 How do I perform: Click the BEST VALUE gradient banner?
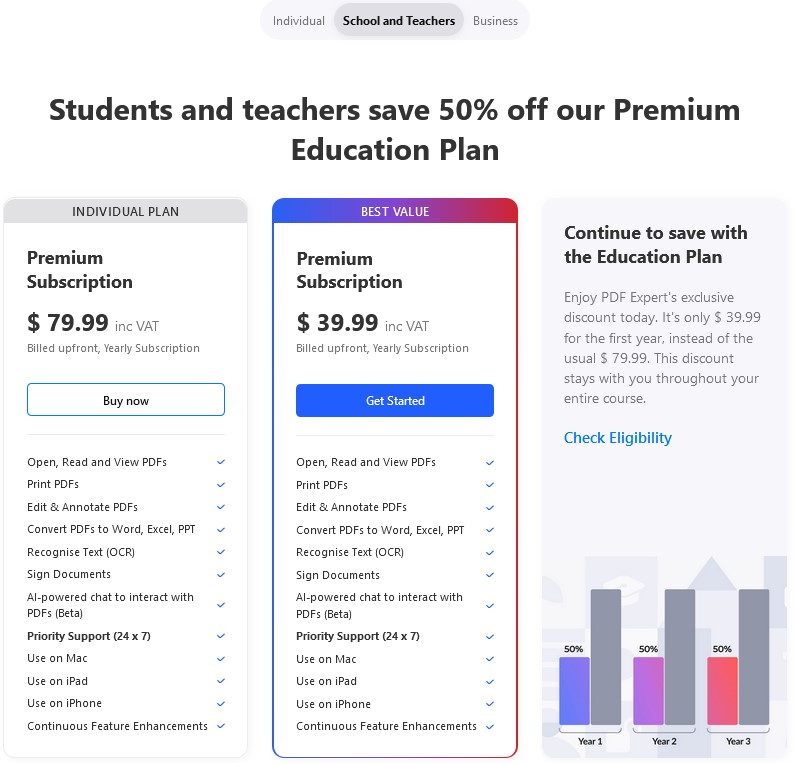(395, 211)
